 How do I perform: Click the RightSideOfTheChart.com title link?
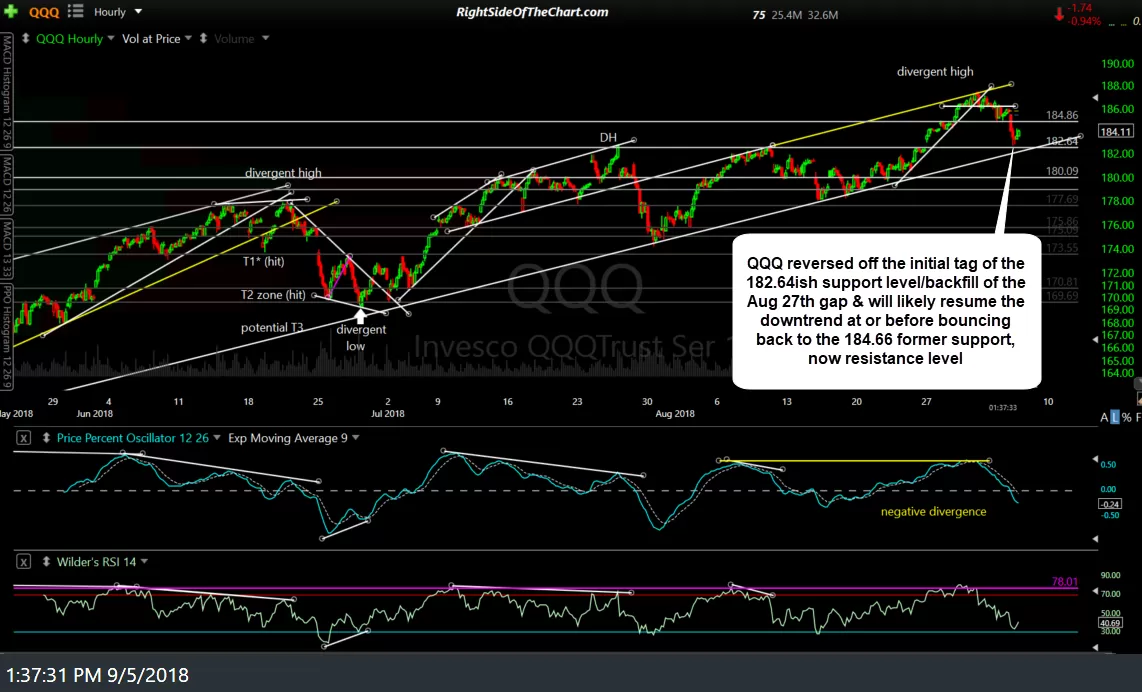(532, 12)
